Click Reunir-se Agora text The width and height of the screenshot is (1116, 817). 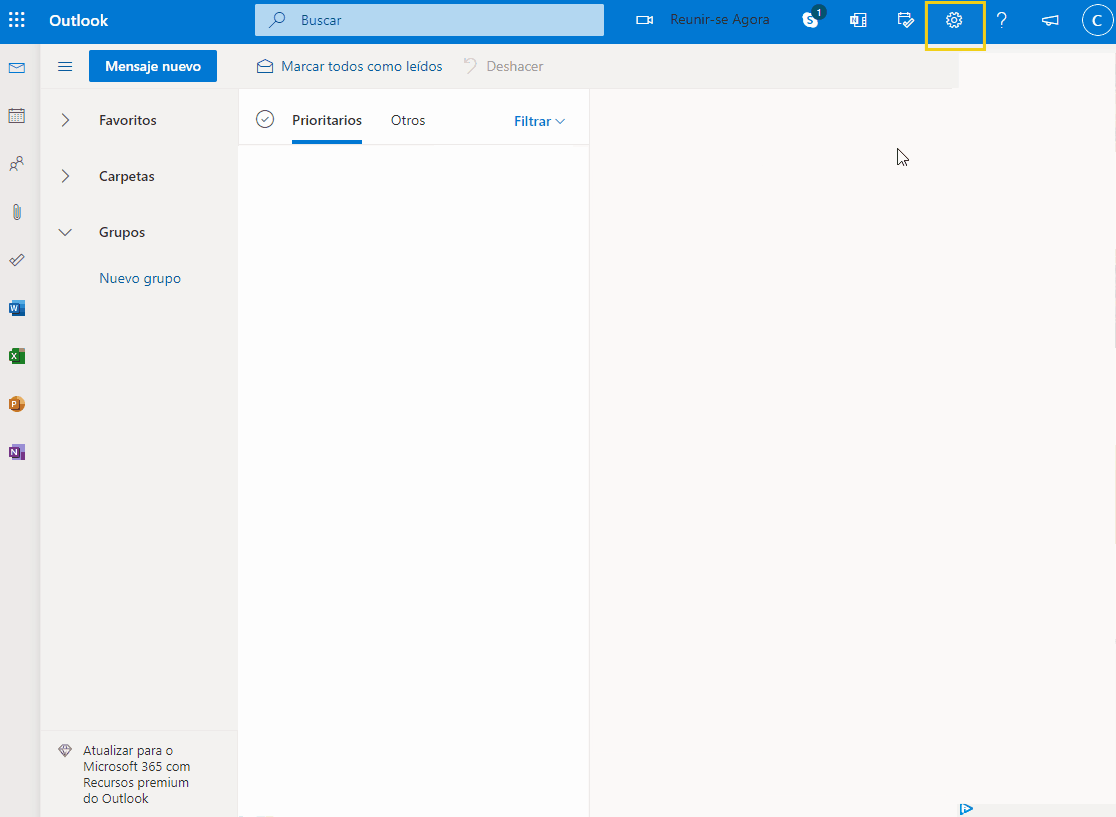click(720, 20)
